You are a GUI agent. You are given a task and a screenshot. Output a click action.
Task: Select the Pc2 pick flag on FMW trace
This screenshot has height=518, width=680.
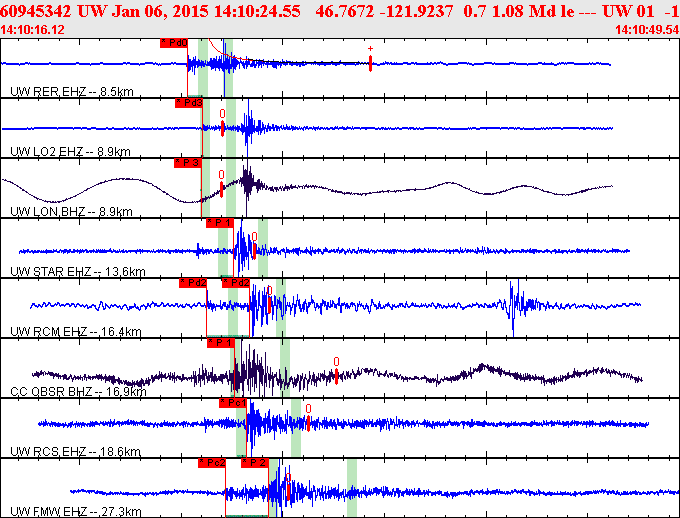click(212, 463)
